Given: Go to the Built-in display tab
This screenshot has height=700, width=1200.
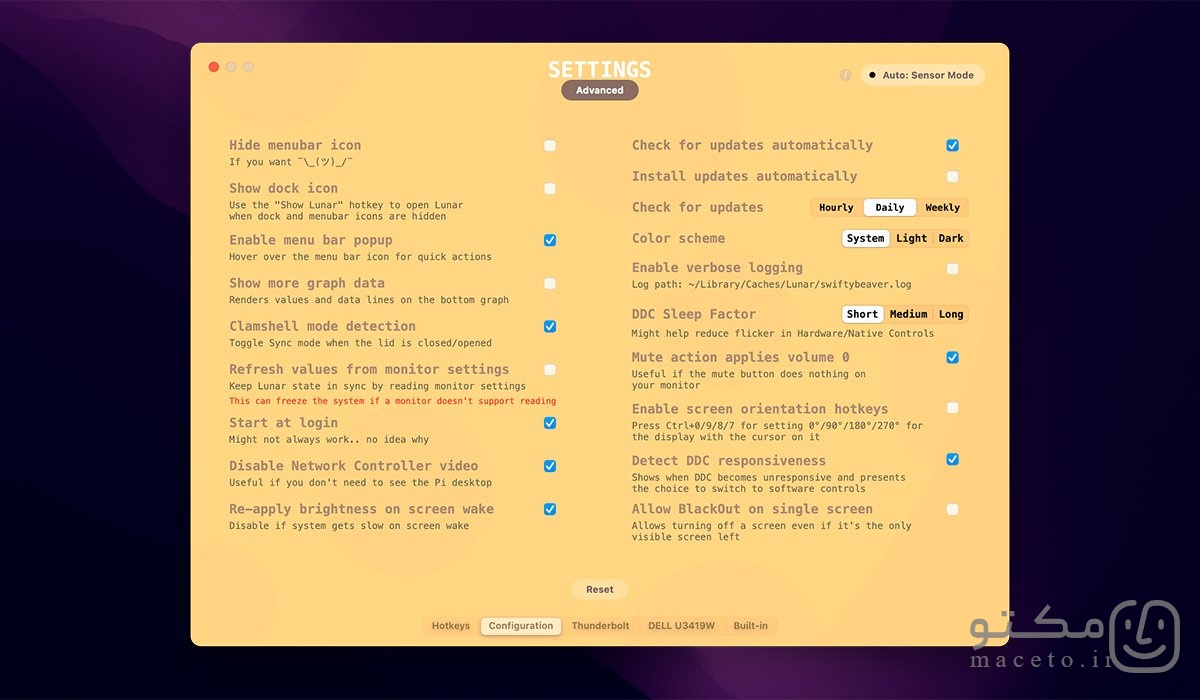Looking at the screenshot, I should (750, 626).
